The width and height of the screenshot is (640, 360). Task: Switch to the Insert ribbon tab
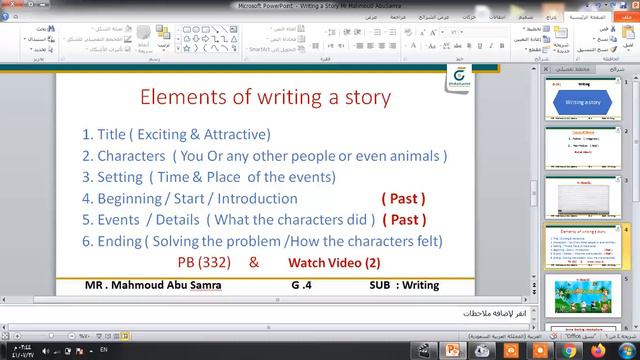[x=551, y=17]
